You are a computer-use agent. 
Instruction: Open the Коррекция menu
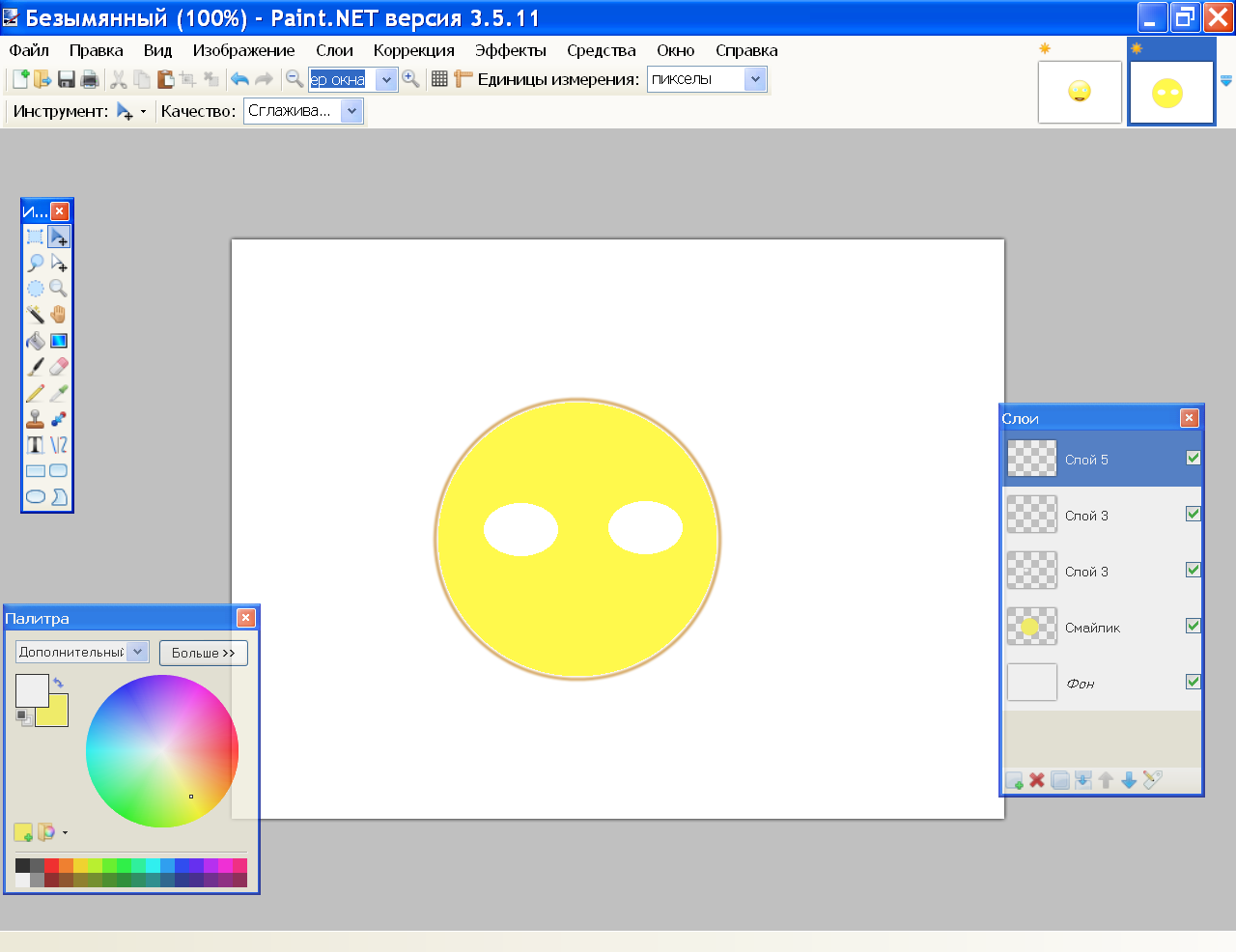pos(413,50)
